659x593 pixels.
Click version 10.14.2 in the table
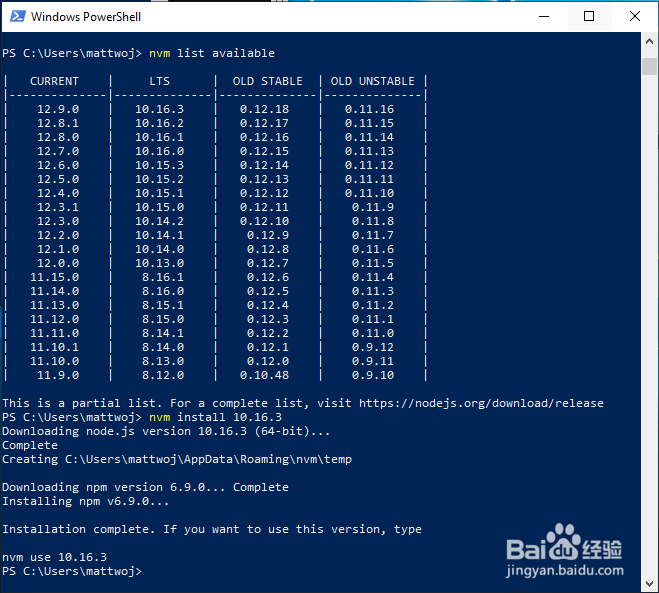coord(159,221)
